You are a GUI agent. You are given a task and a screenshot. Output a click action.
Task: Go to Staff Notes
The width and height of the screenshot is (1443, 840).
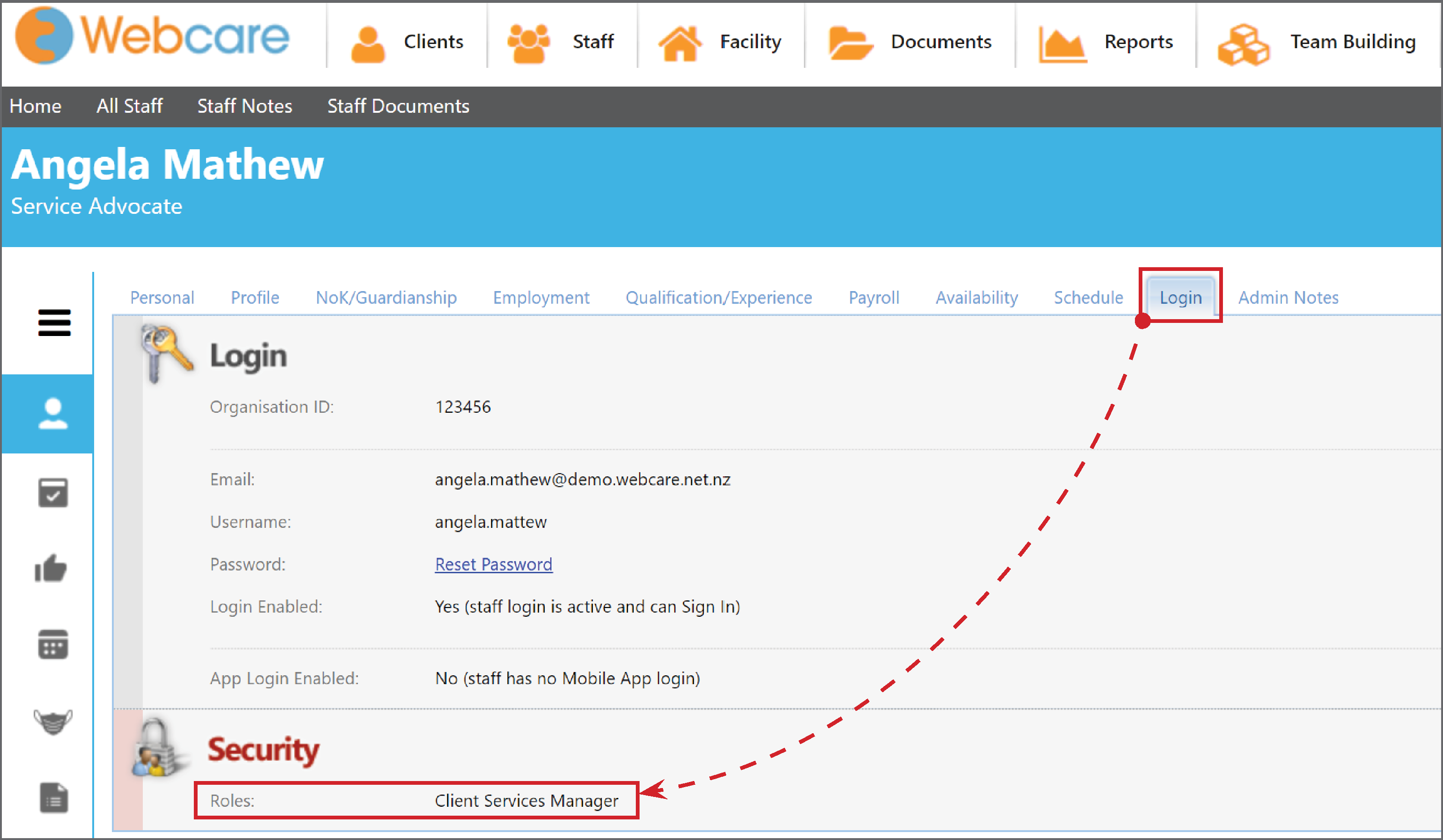[245, 106]
